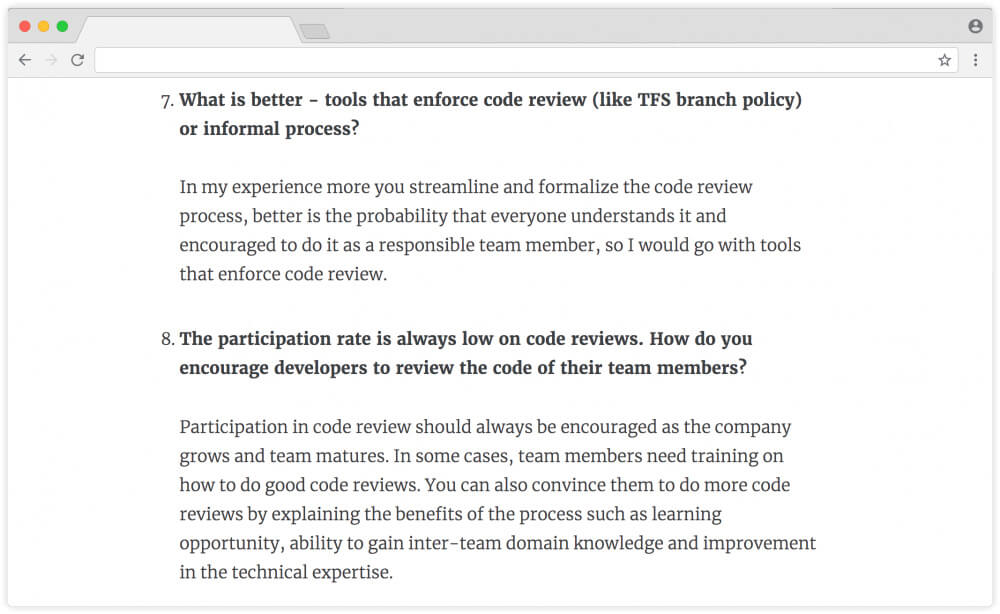1000x614 pixels.
Task: Bookmark this page using the star icon
Action: pyautogui.click(x=944, y=60)
